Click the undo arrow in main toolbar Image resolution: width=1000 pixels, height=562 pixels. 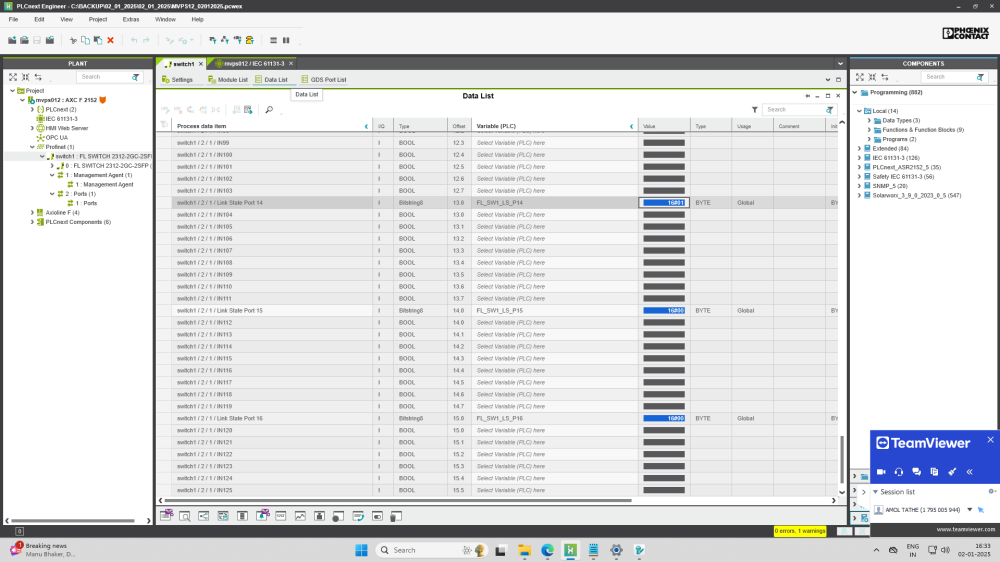(134, 40)
